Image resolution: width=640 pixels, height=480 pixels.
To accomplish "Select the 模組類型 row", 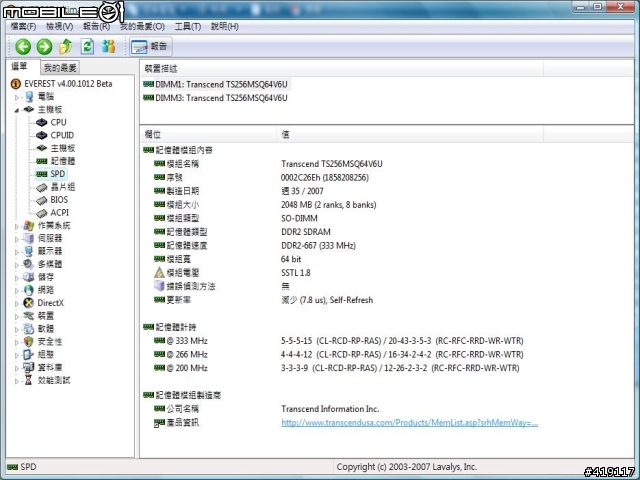I will pyautogui.click(x=236, y=218).
